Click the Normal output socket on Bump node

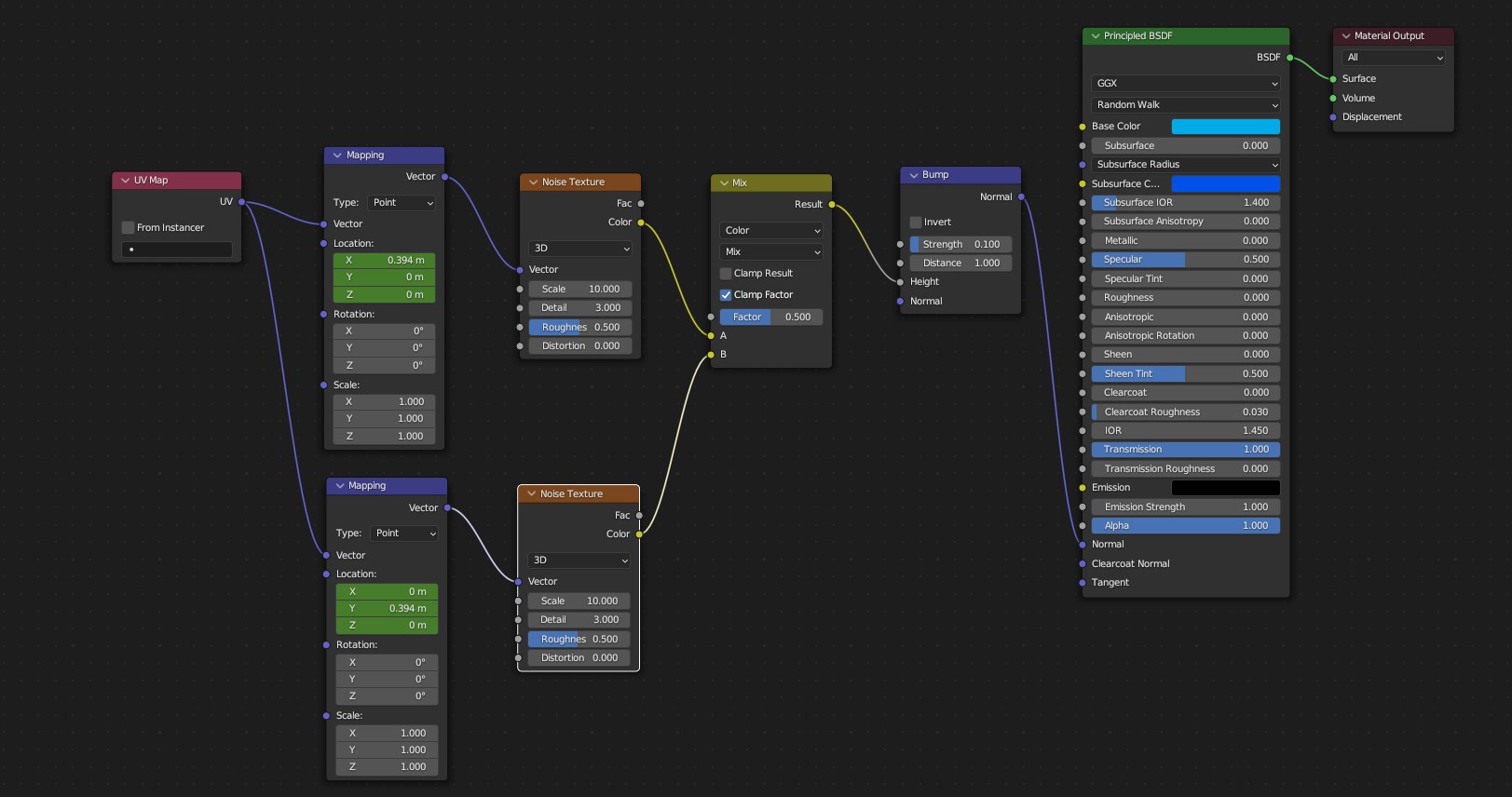pyautogui.click(x=1021, y=197)
